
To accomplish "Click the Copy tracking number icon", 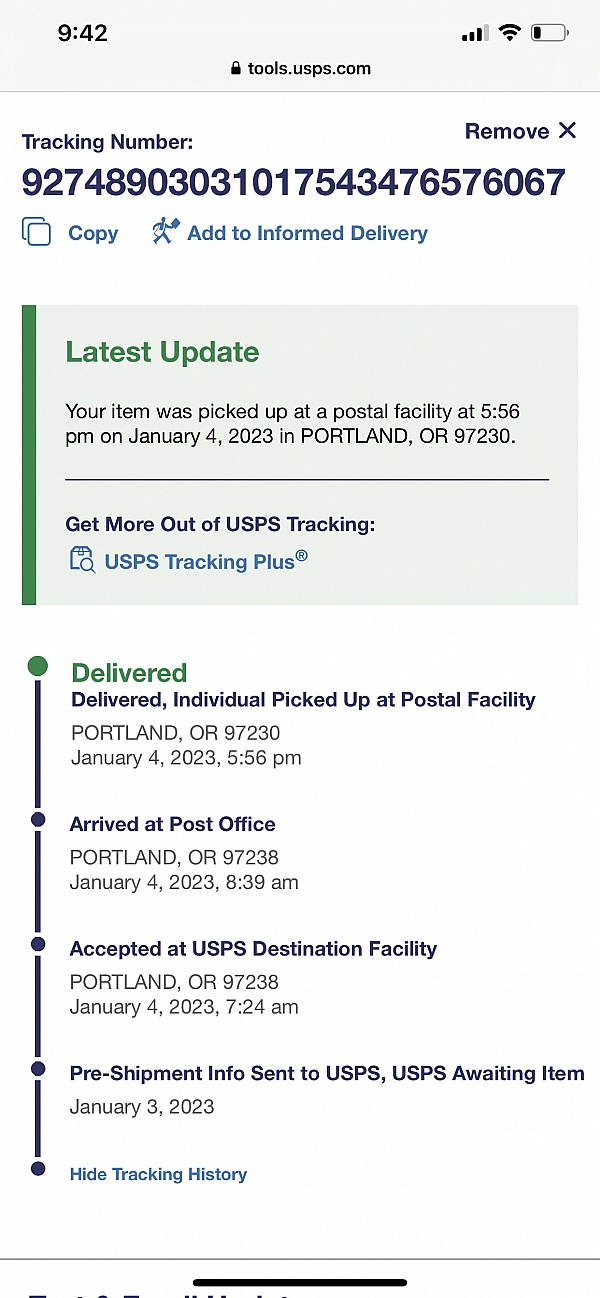I will coord(36,232).
